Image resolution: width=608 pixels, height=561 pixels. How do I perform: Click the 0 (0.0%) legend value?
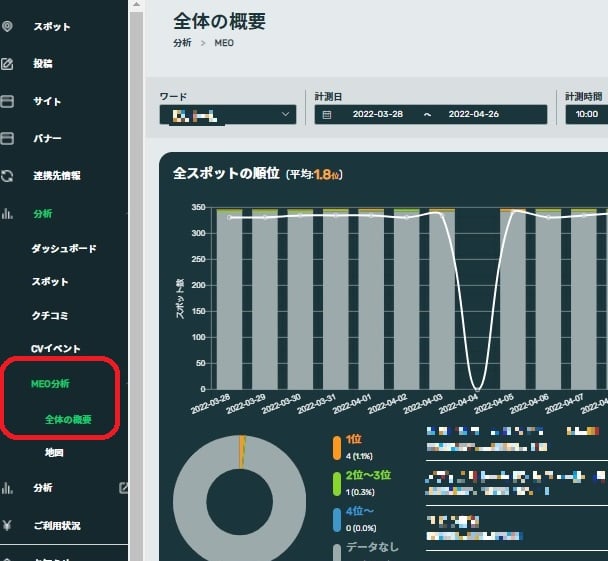point(361,528)
